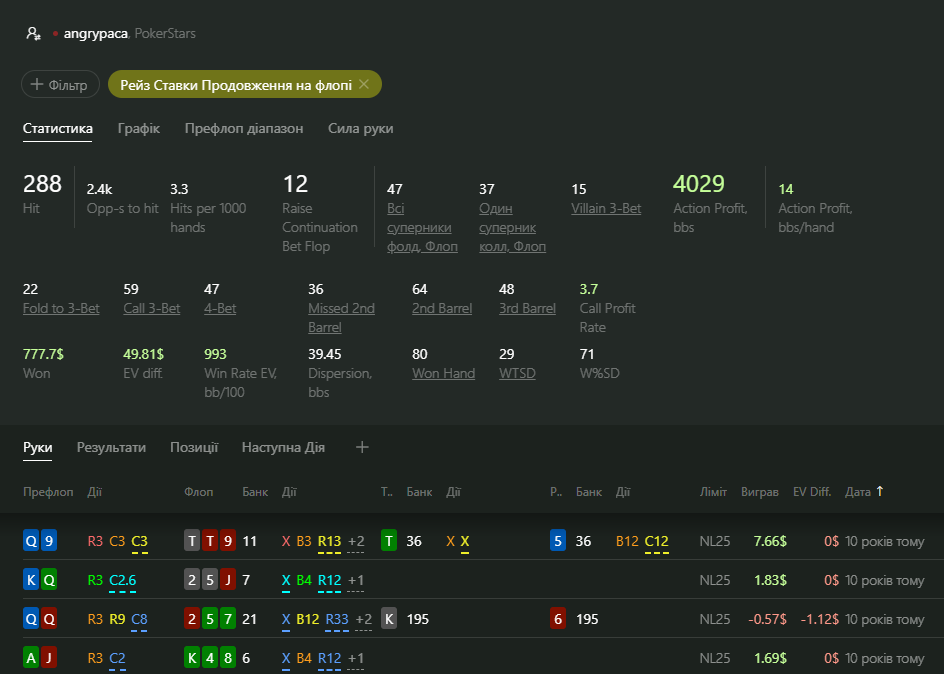Open the 2nd Barrel stat link

pos(442,308)
